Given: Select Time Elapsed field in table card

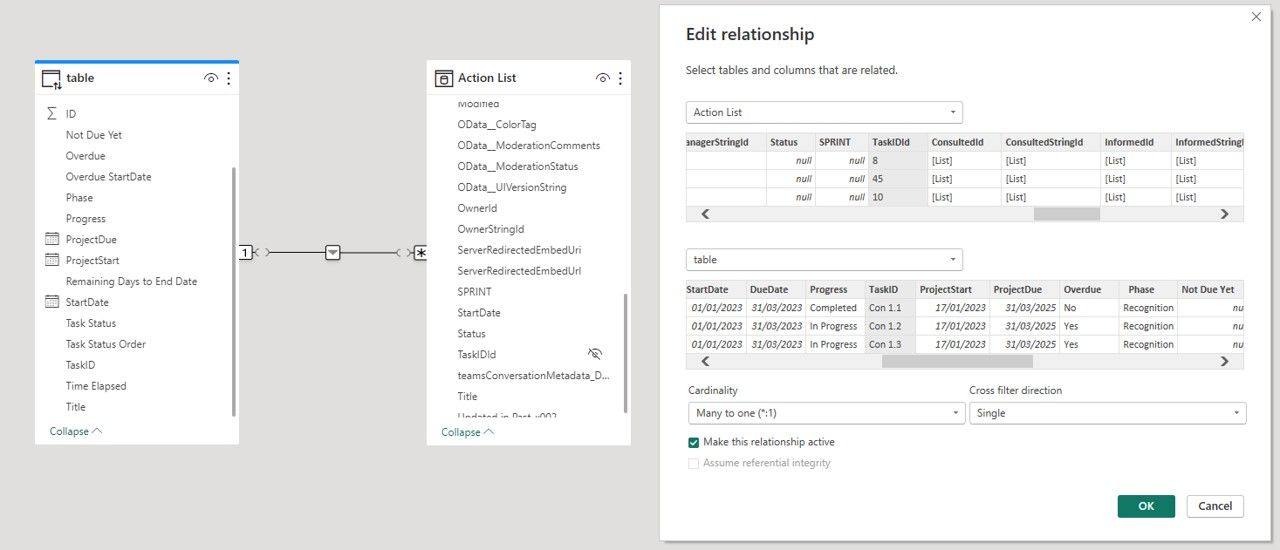Looking at the screenshot, I should [96, 386].
